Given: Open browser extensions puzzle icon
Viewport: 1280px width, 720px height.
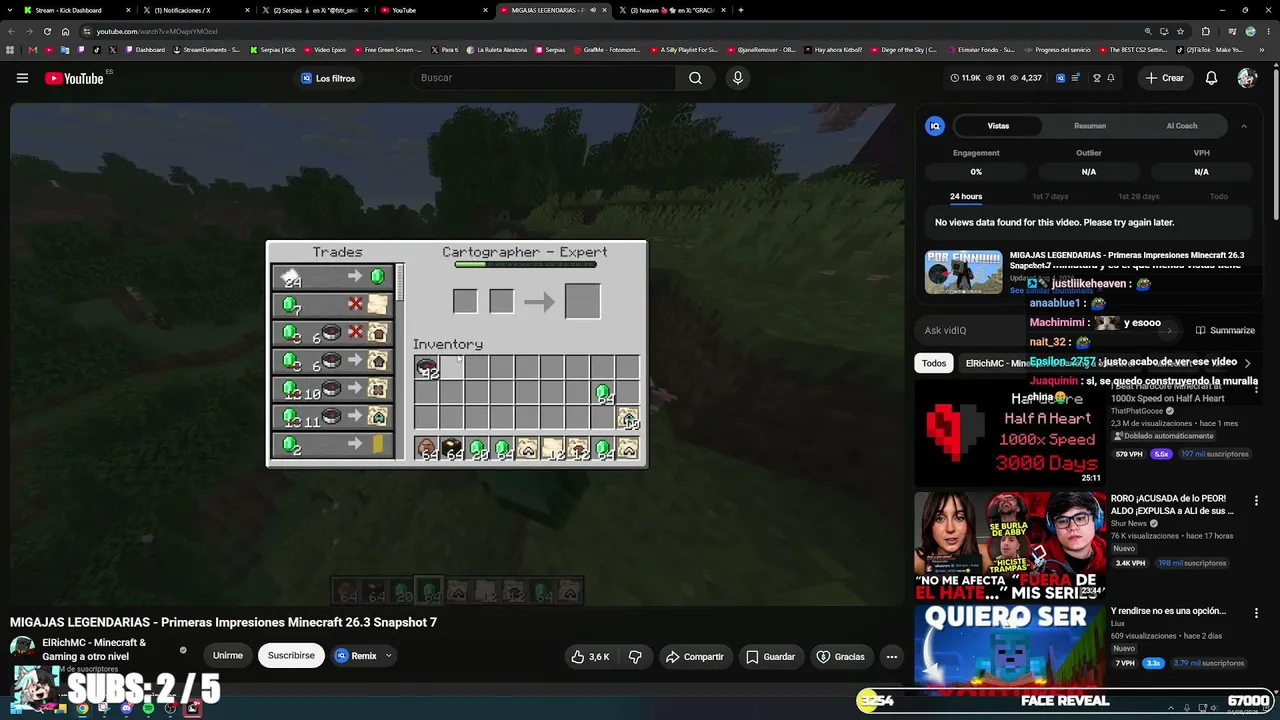Looking at the screenshot, I should tap(1205, 31).
